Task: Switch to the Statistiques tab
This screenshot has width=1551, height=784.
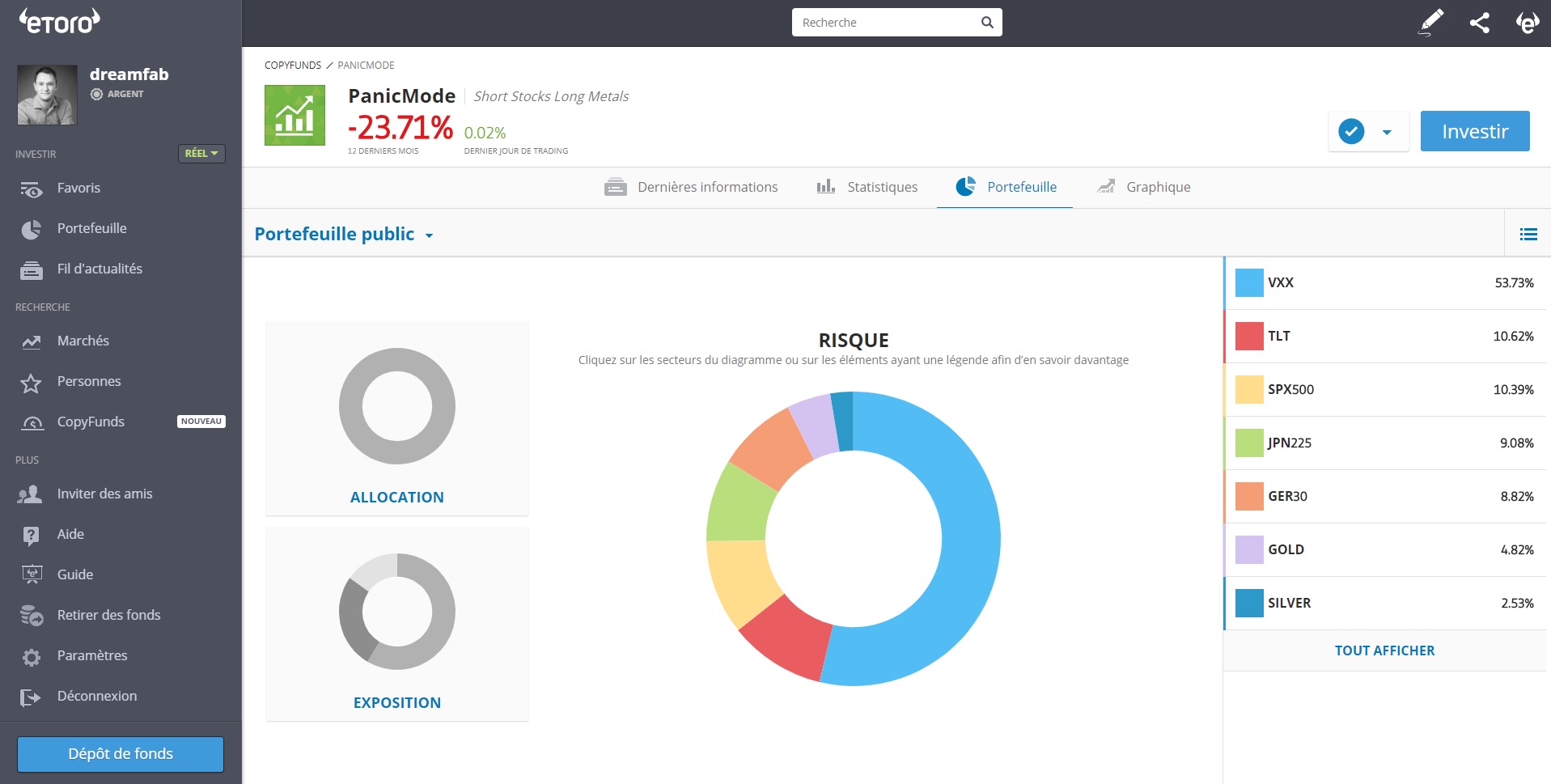Action: pyautogui.click(x=867, y=187)
